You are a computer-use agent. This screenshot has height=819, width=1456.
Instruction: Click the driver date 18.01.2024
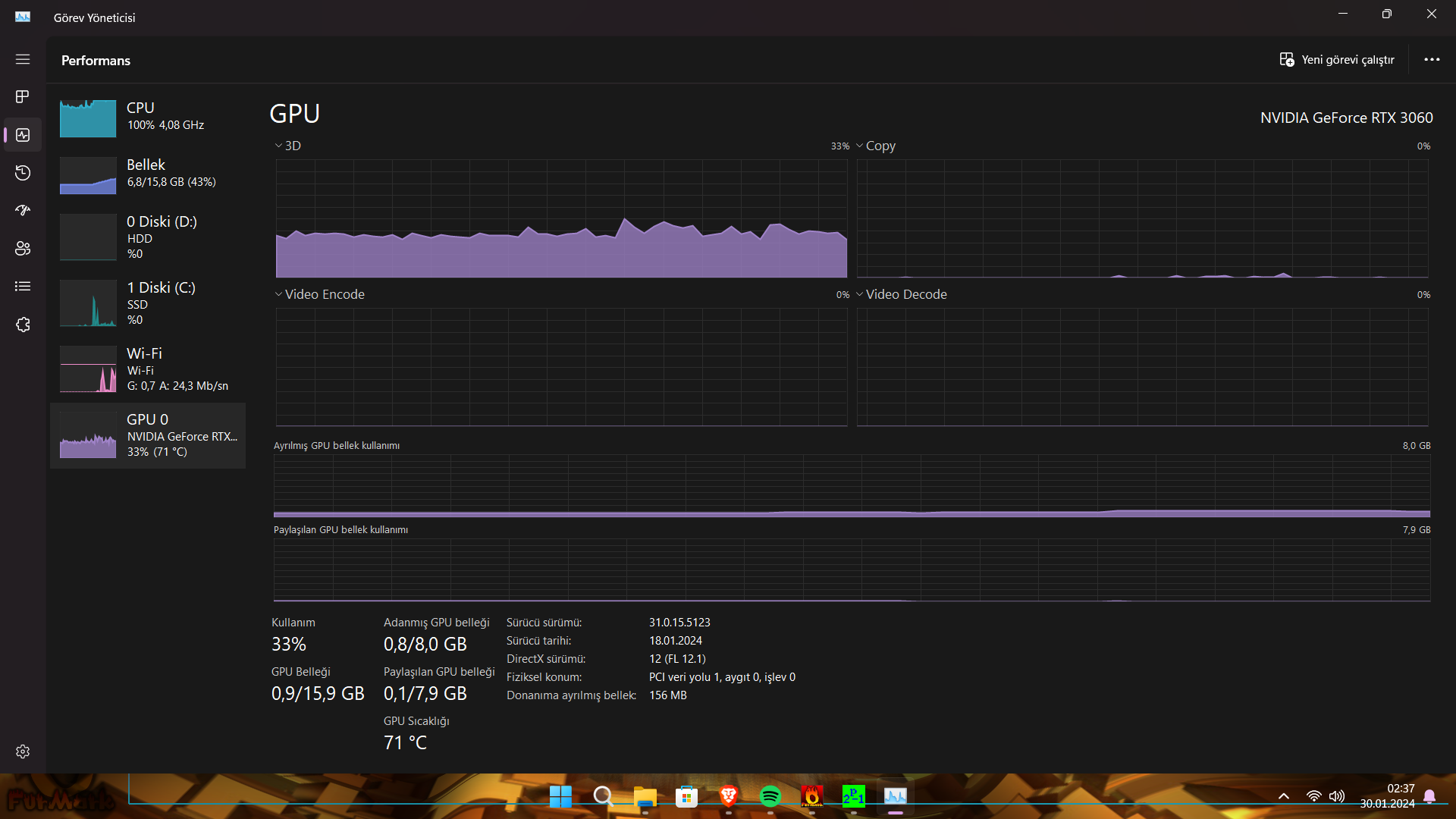point(676,641)
